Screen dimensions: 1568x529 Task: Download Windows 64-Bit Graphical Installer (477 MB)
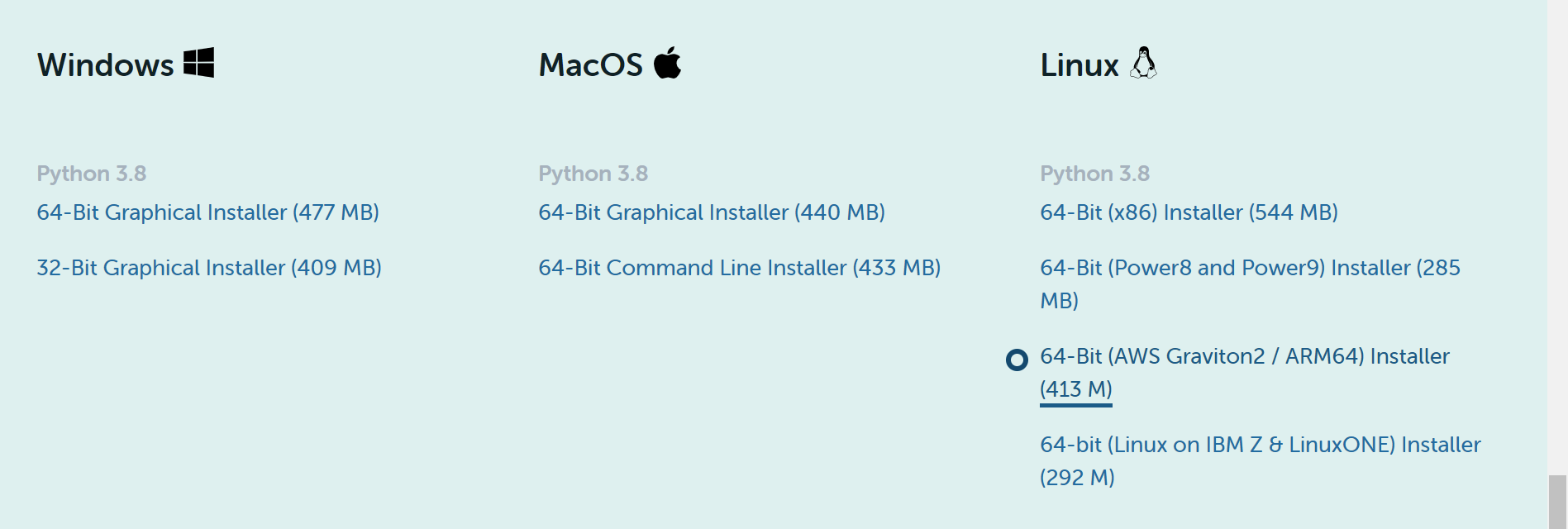207,212
